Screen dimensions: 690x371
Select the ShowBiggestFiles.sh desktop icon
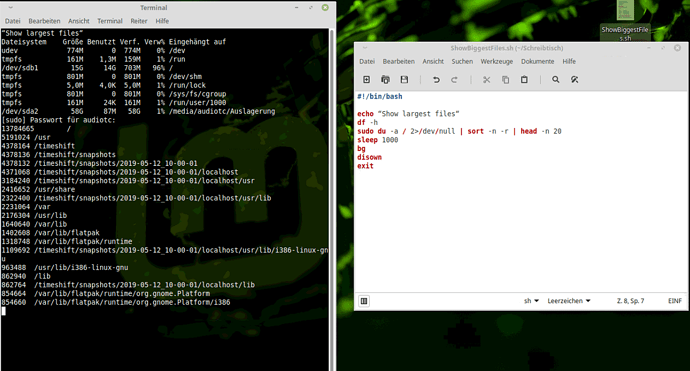point(625,21)
